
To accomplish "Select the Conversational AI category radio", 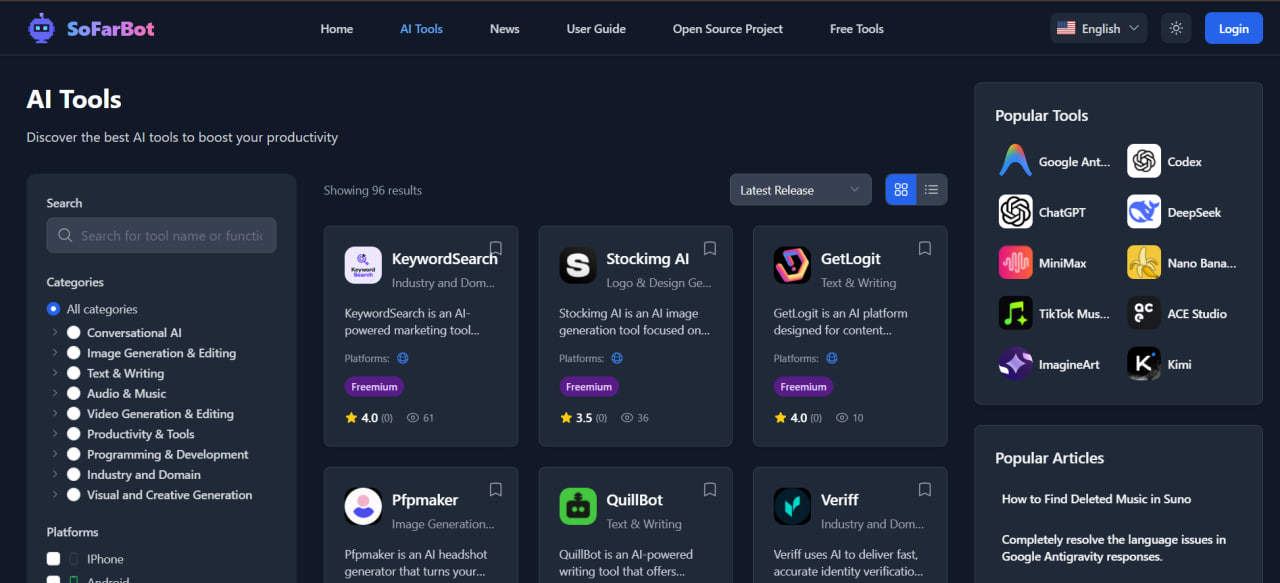I will click(x=74, y=332).
